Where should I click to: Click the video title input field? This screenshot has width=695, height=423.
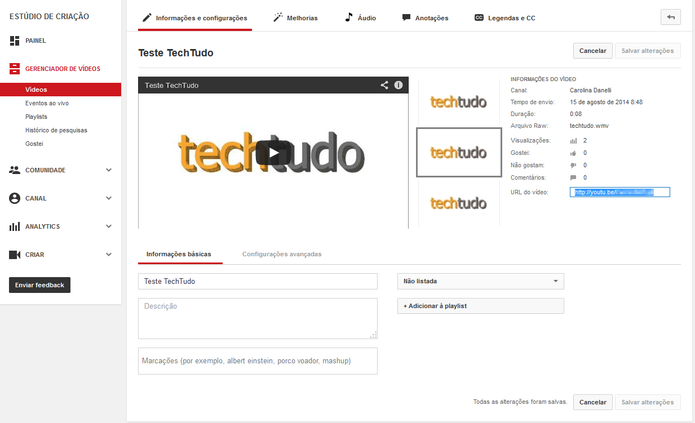pyautogui.click(x=258, y=281)
